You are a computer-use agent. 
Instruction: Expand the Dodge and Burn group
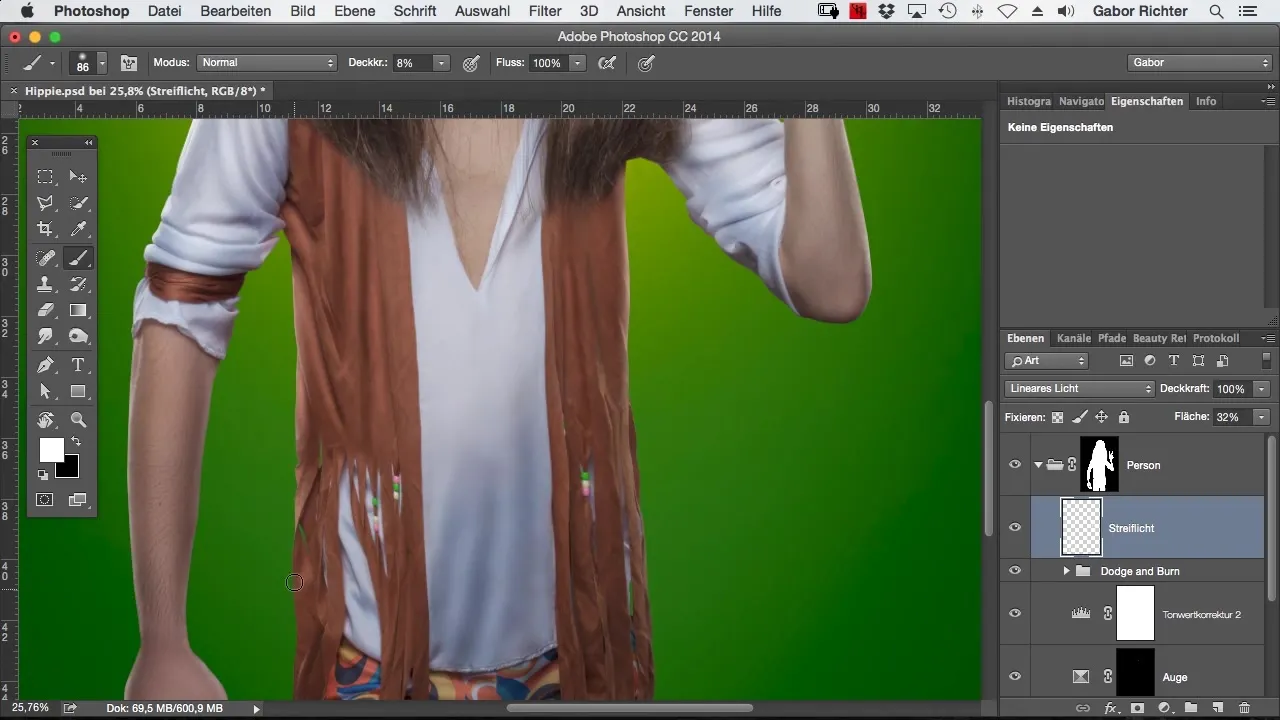(x=1066, y=571)
